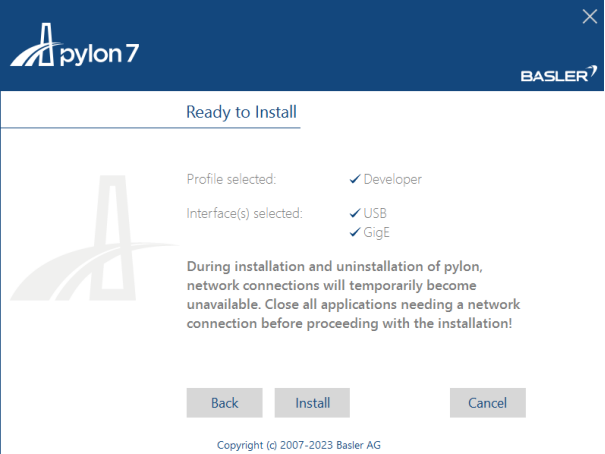
Task: Click the GigE interface text
Action: coord(376,233)
